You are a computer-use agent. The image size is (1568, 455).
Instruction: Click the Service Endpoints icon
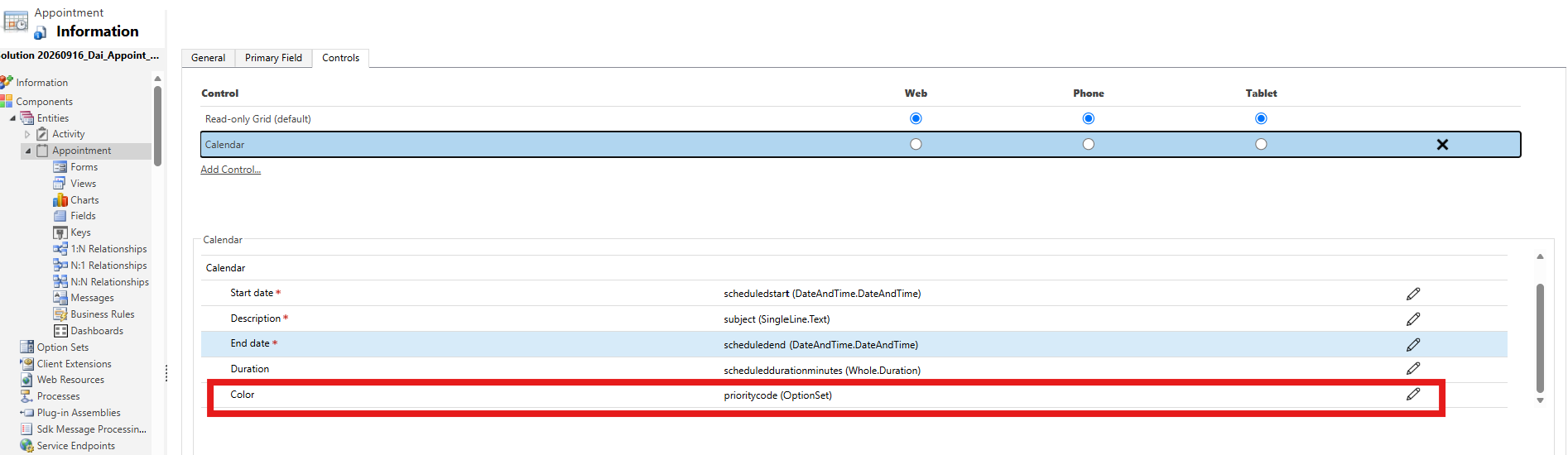26,445
